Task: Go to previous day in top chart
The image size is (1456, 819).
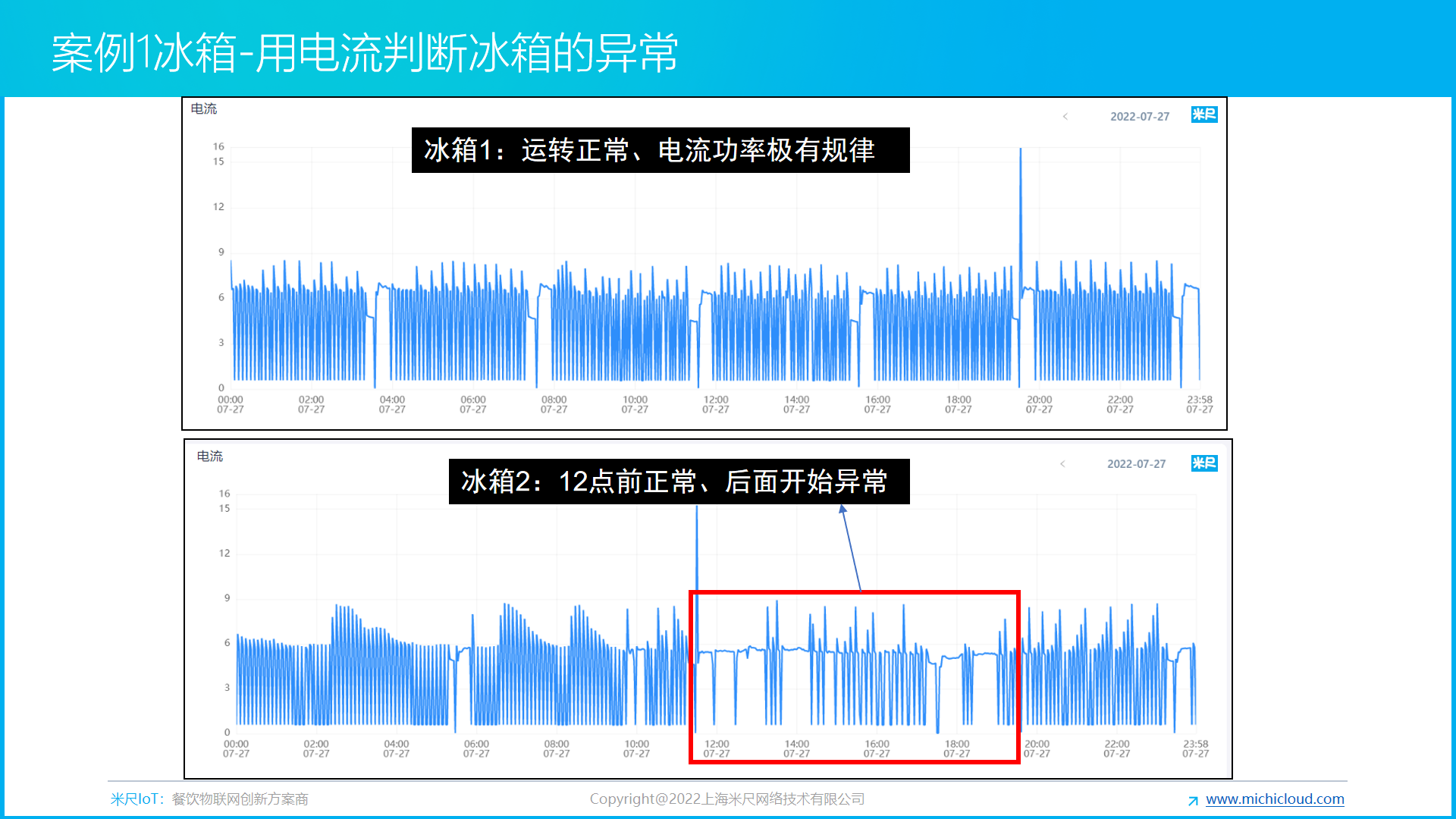Action: point(1065,116)
